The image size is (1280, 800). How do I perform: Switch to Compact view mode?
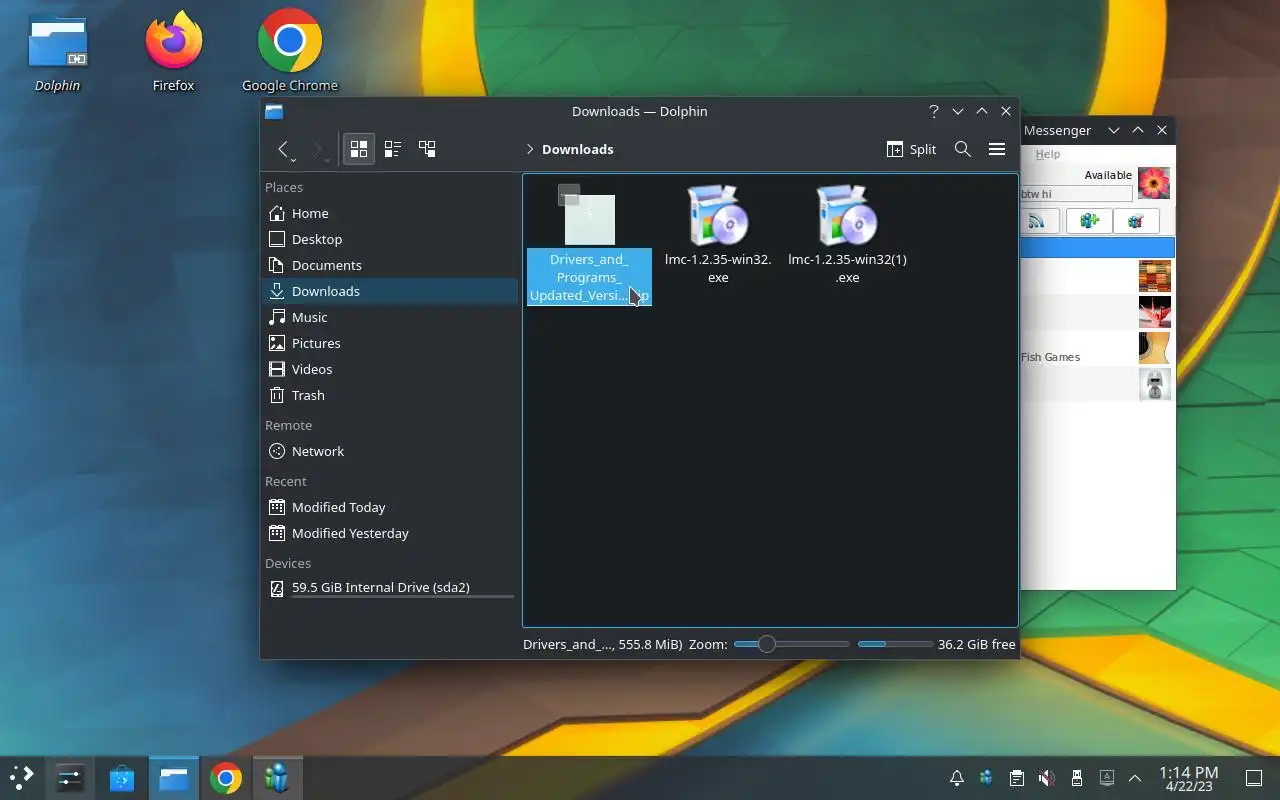pos(393,149)
